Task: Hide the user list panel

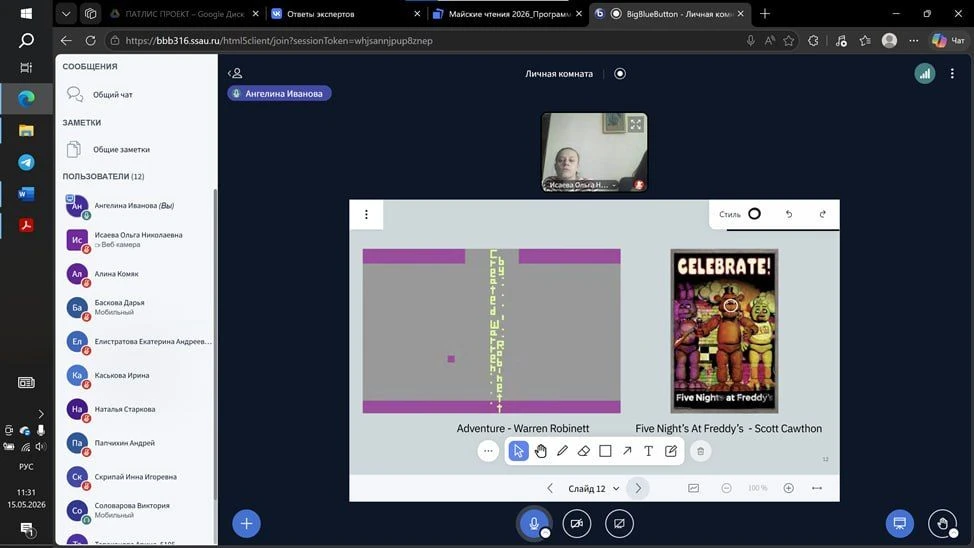Action: pos(235,73)
